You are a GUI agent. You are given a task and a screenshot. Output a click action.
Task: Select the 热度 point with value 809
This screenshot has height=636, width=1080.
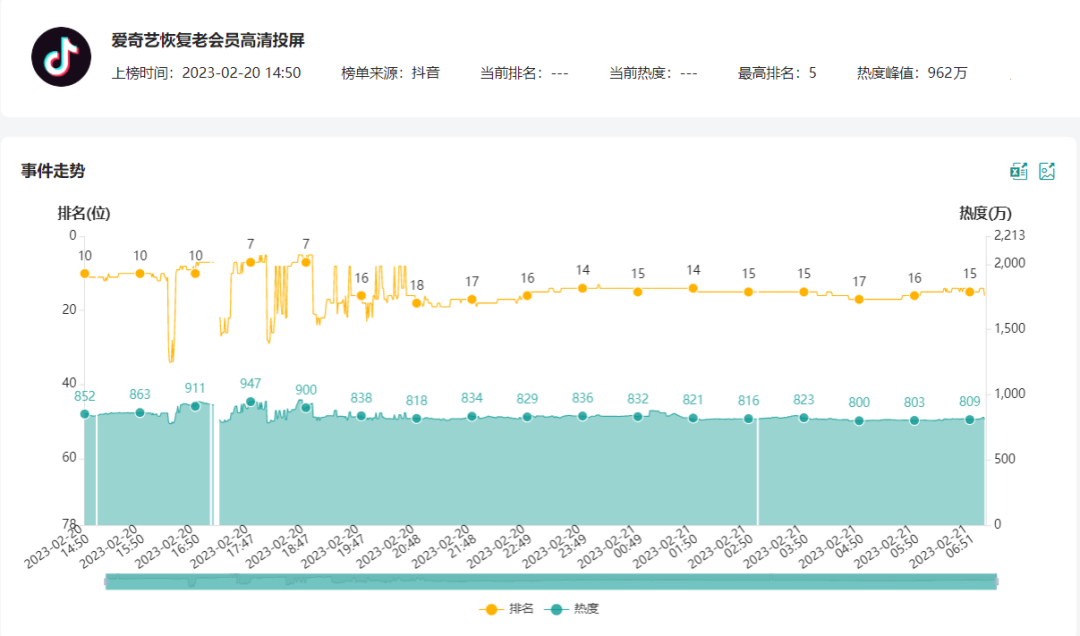969,420
